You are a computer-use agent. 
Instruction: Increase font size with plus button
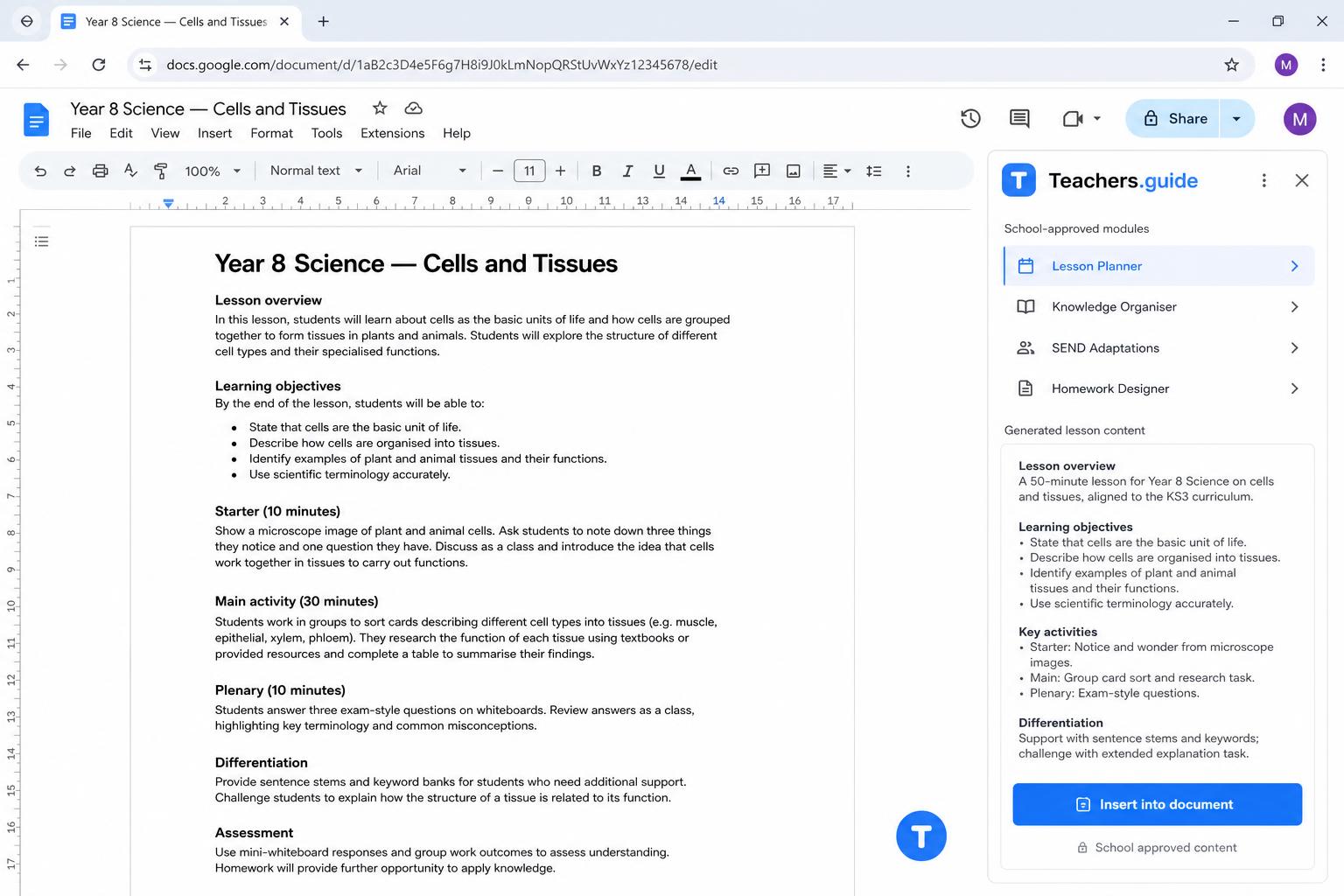coord(561,171)
